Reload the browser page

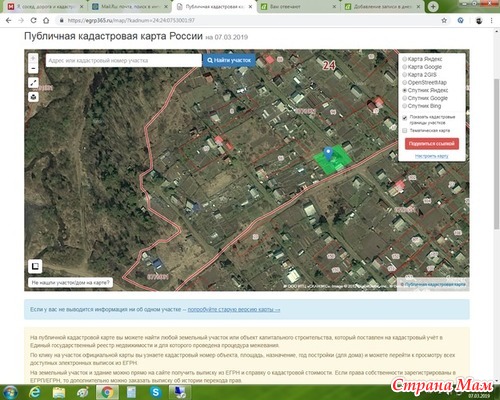click(x=33, y=21)
